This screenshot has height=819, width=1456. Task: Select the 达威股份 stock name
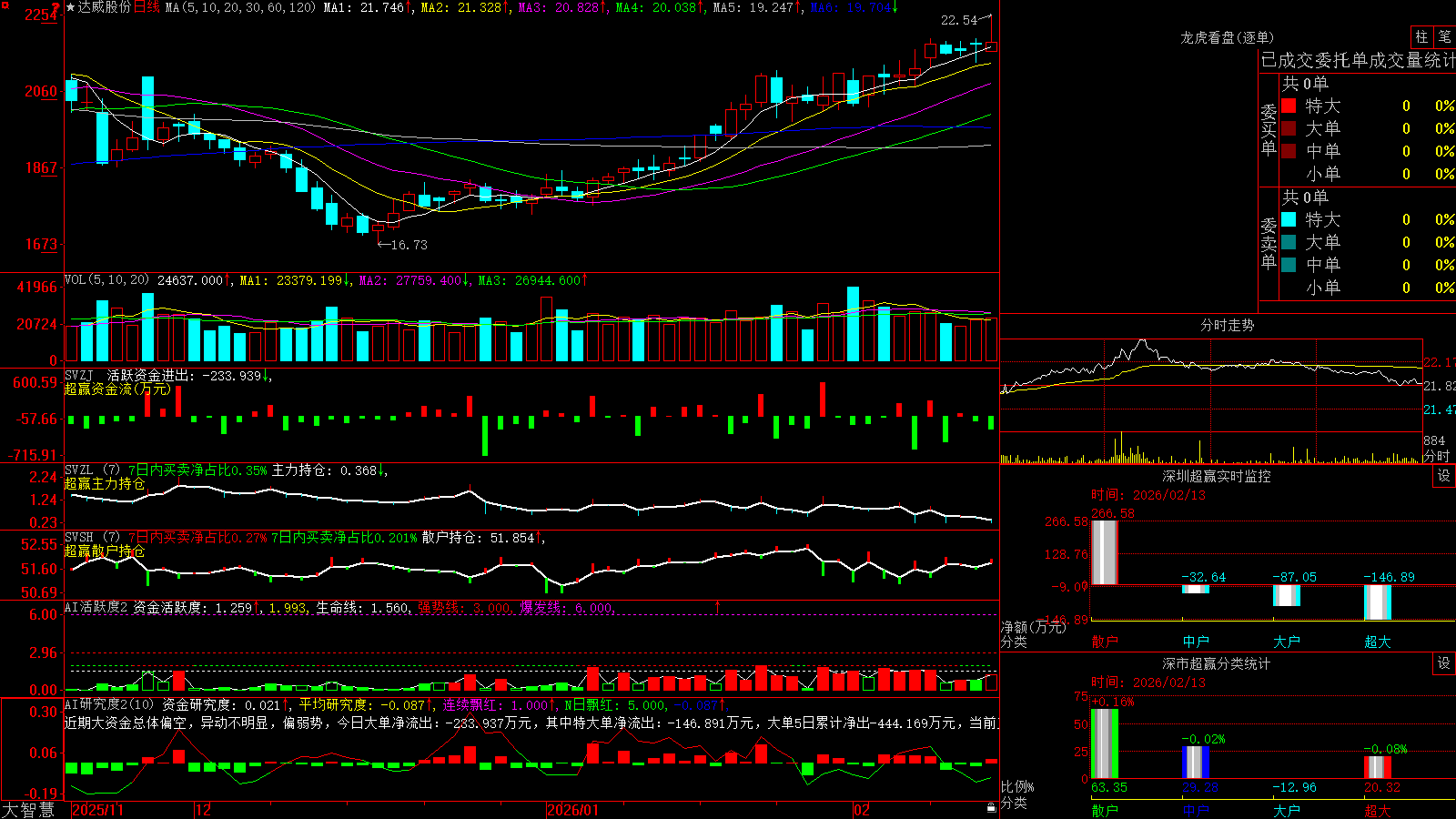coord(104,7)
